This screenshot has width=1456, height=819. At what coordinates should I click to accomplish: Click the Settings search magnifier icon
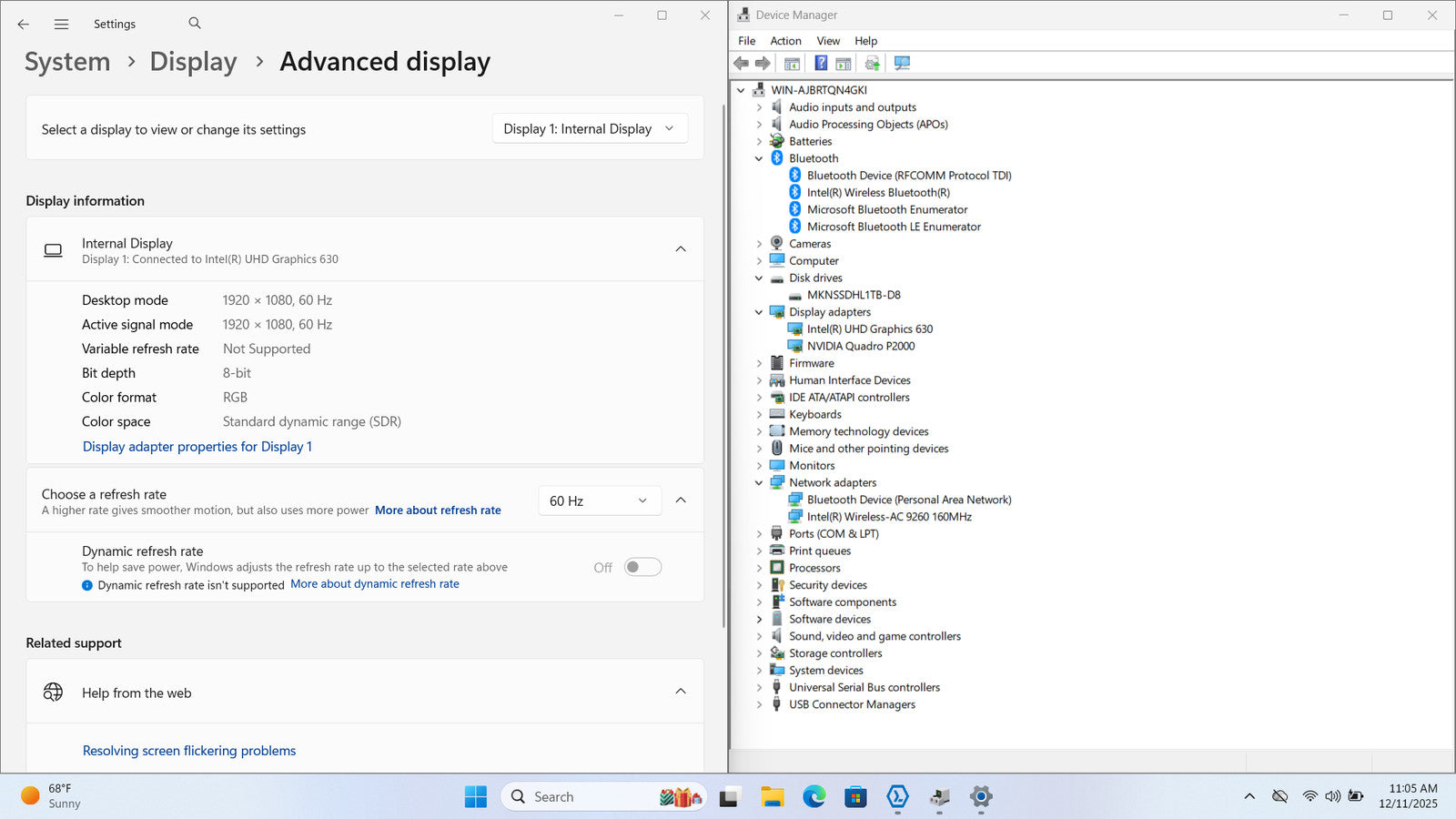pos(195,24)
